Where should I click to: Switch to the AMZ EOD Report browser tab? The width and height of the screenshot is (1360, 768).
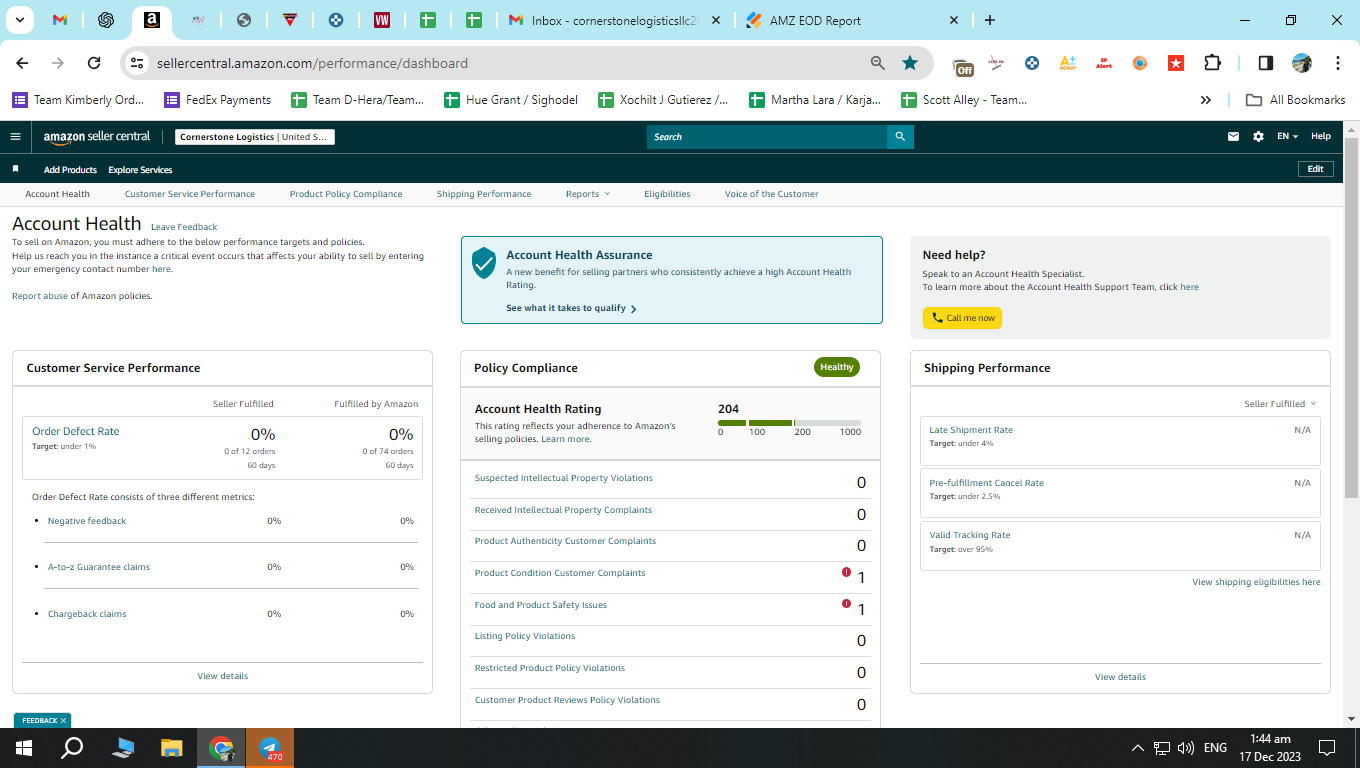[x=850, y=20]
